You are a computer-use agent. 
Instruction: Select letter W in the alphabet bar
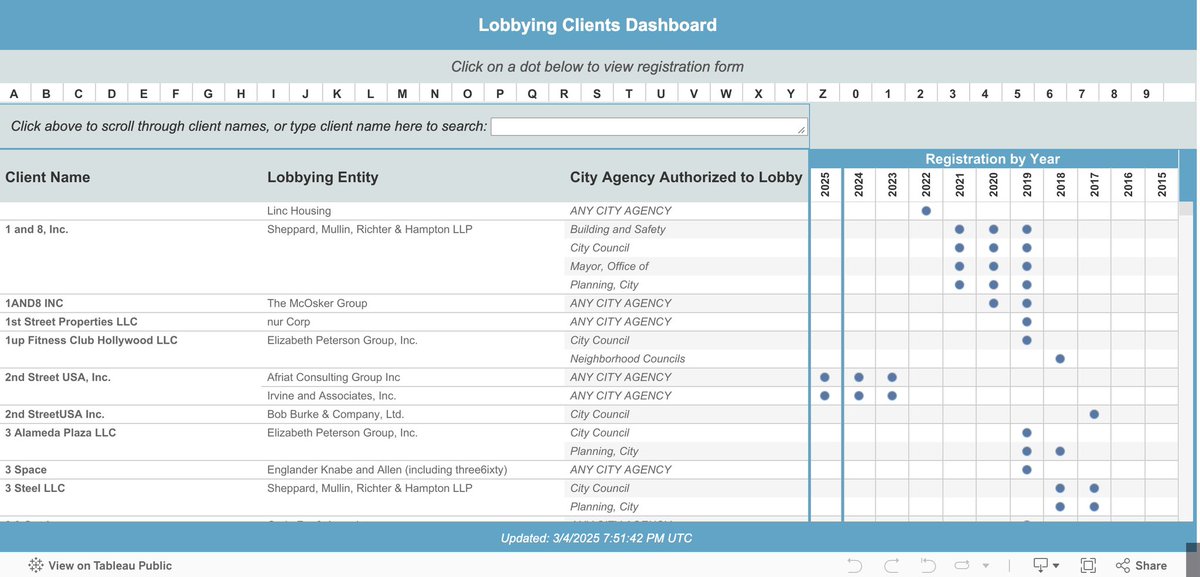pyautogui.click(x=726, y=94)
